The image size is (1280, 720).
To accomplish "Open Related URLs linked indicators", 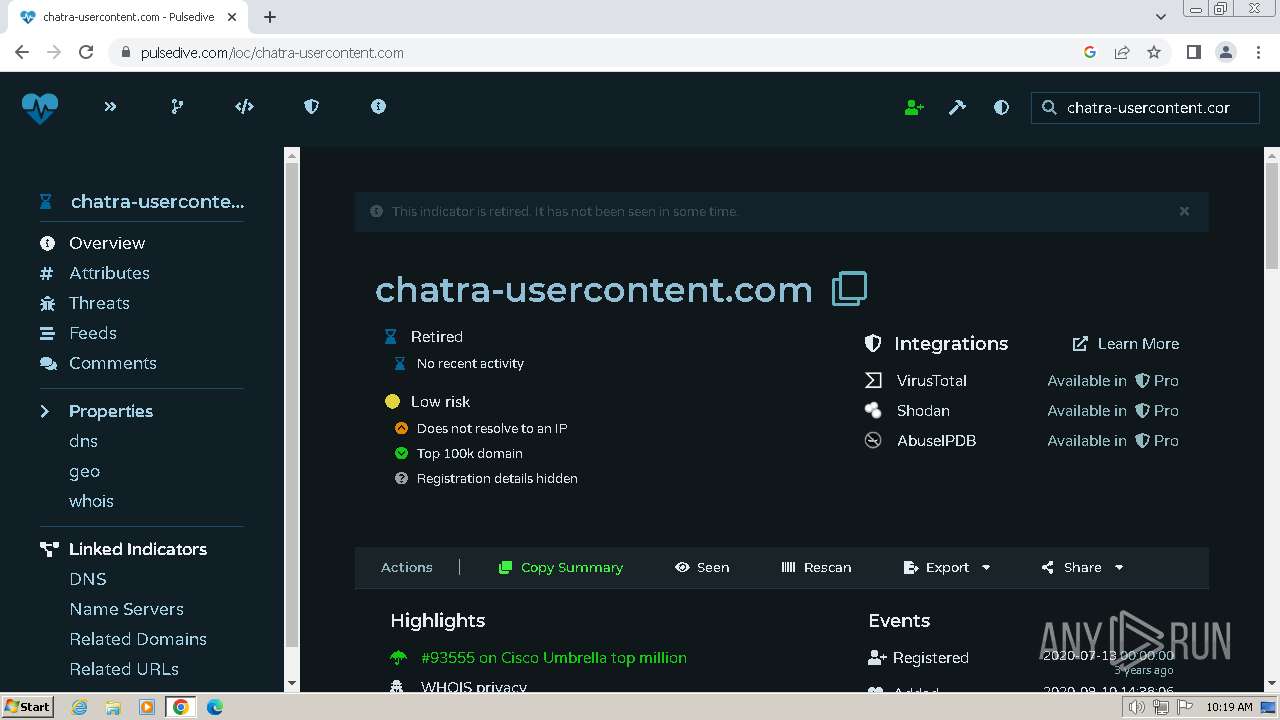I will click(x=124, y=669).
